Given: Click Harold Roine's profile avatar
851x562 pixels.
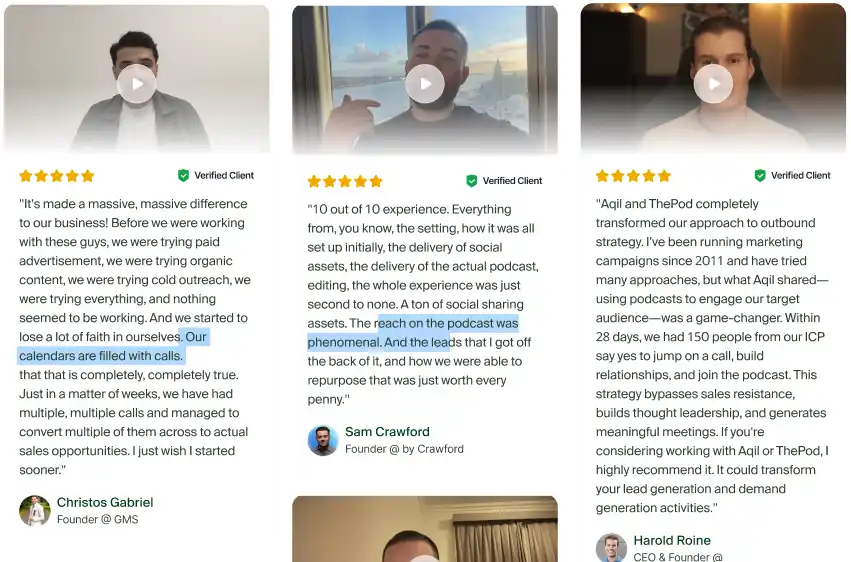Looking at the screenshot, I should point(611,547).
